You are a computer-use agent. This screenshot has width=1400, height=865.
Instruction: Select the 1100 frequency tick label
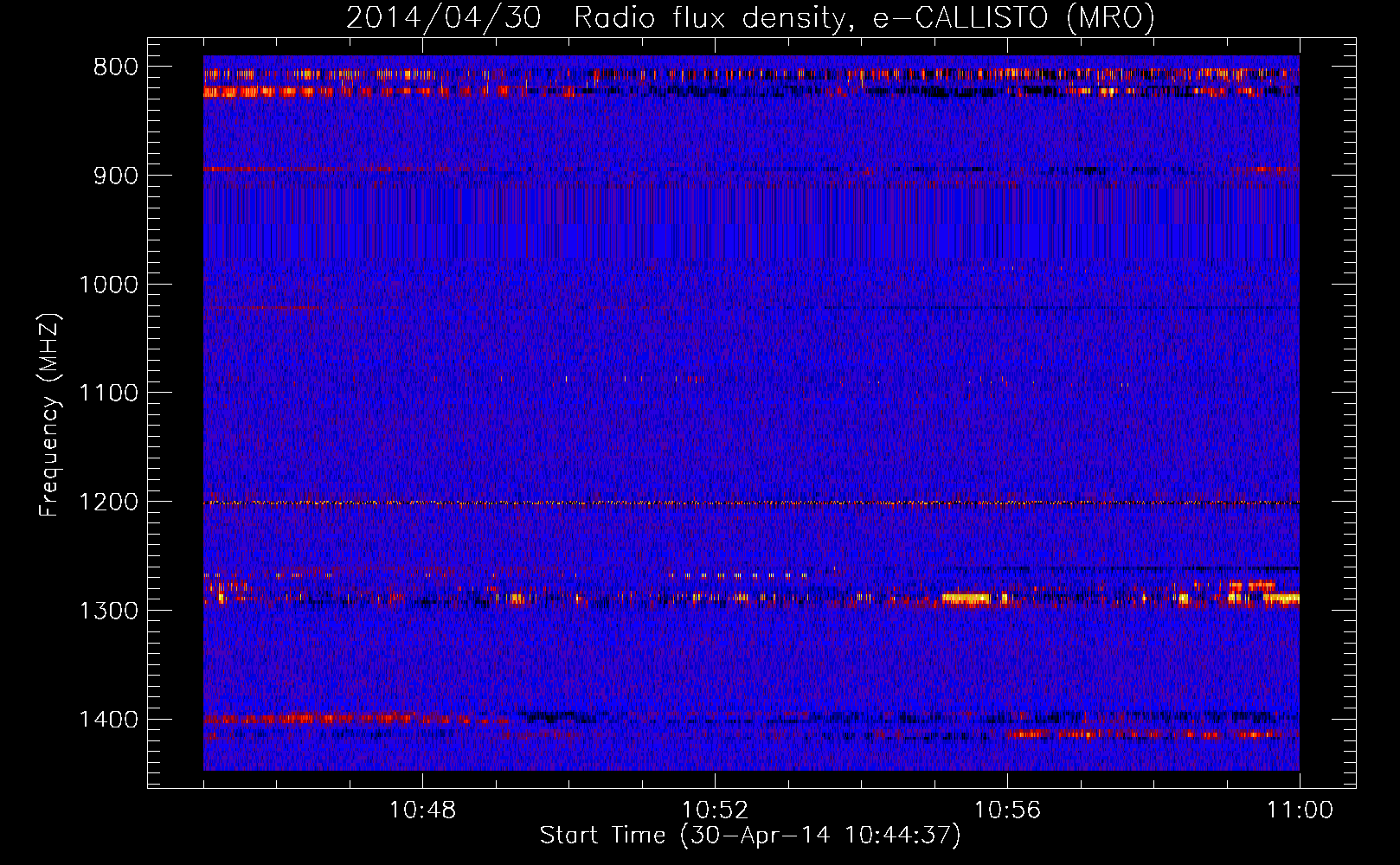[x=108, y=394]
